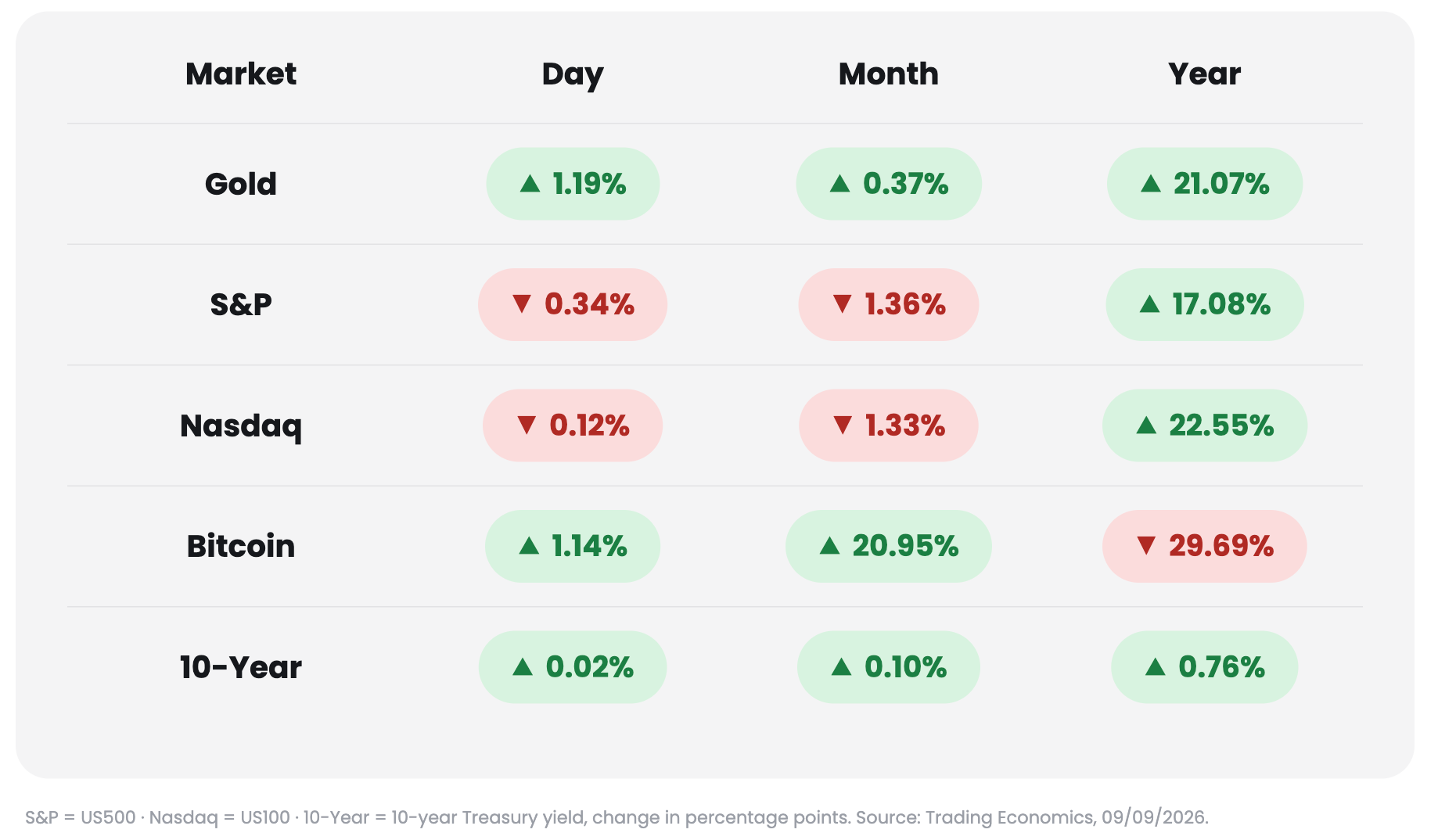Click the 10-Year row label
The height and width of the screenshot is (840, 1438).
click(241, 667)
